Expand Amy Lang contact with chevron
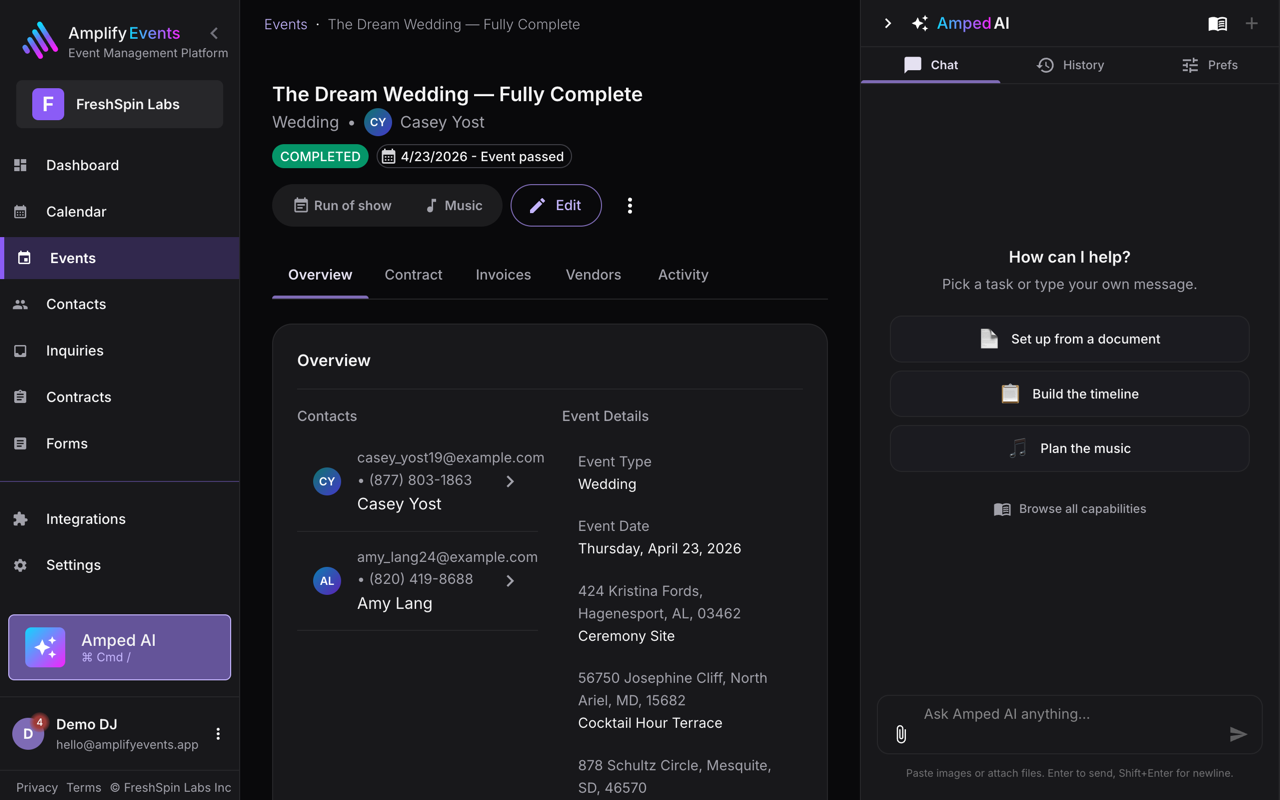Image resolution: width=1280 pixels, height=800 pixels. click(x=510, y=580)
